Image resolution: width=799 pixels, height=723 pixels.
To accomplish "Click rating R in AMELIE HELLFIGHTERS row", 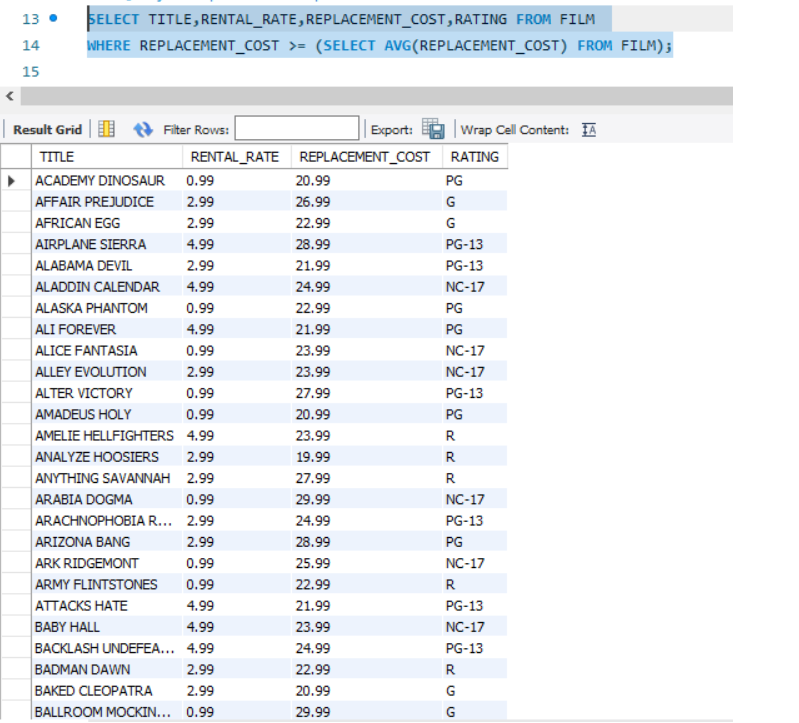I will (x=475, y=436).
